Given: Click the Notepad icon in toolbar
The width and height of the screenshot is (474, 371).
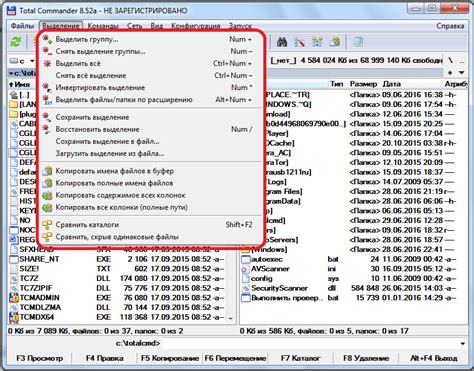Looking at the screenshot, I should 358,42.
